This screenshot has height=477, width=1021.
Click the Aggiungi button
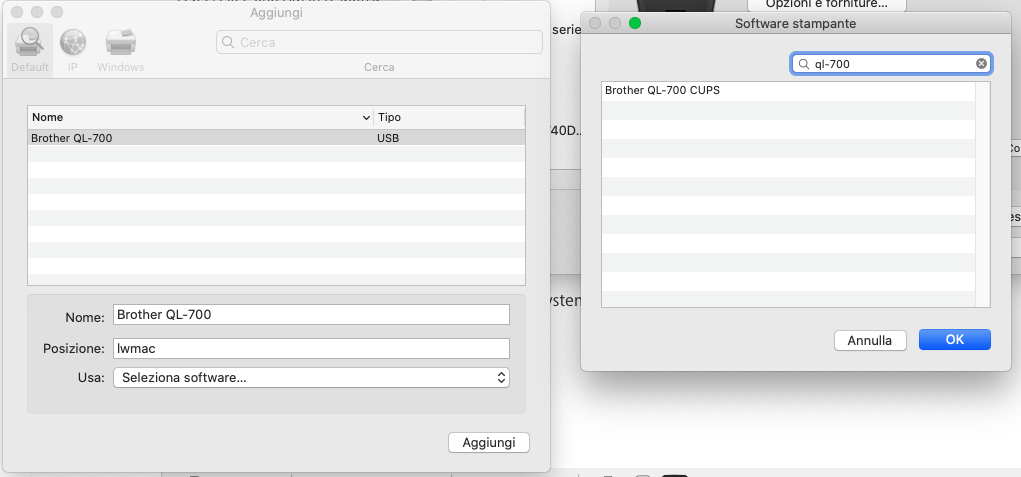click(x=489, y=443)
